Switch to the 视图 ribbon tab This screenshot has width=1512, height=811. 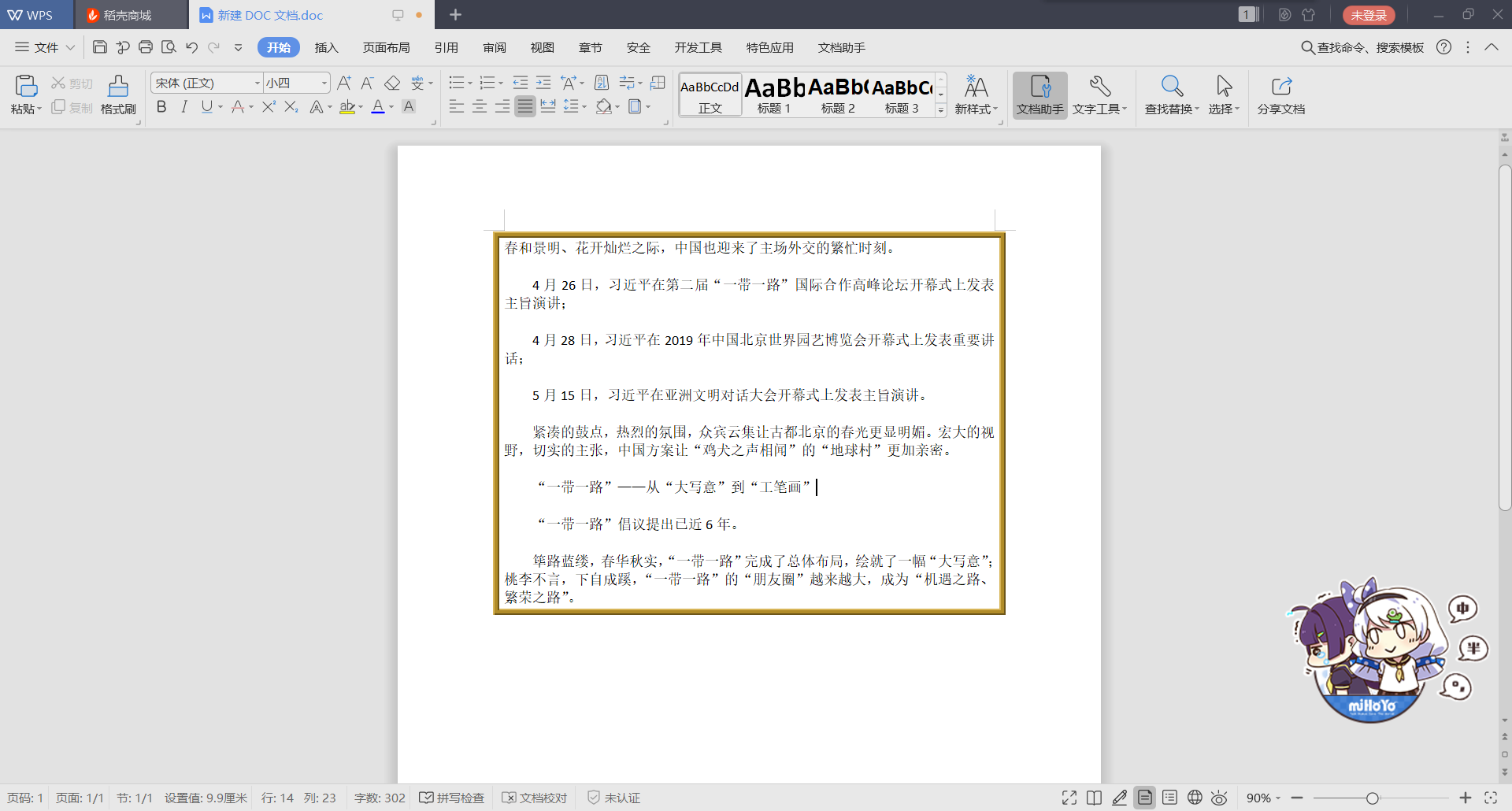[542, 47]
